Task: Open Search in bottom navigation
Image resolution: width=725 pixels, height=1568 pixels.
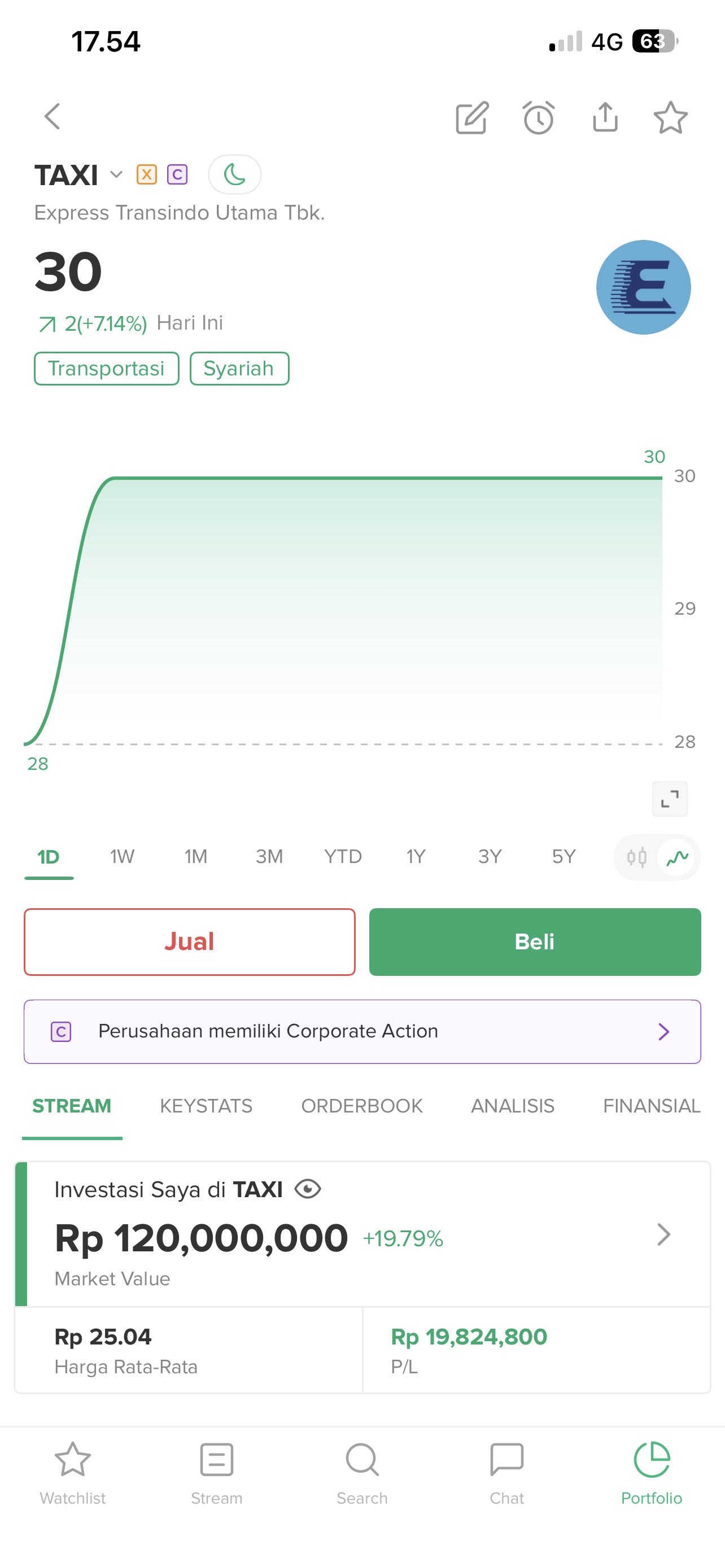Action: coord(362,1472)
